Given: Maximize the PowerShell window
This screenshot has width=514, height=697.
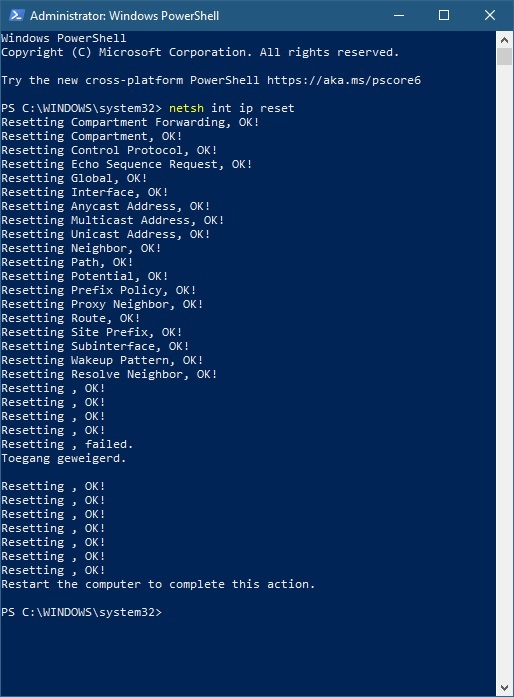Looking at the screenshot, I should (444, 15).
